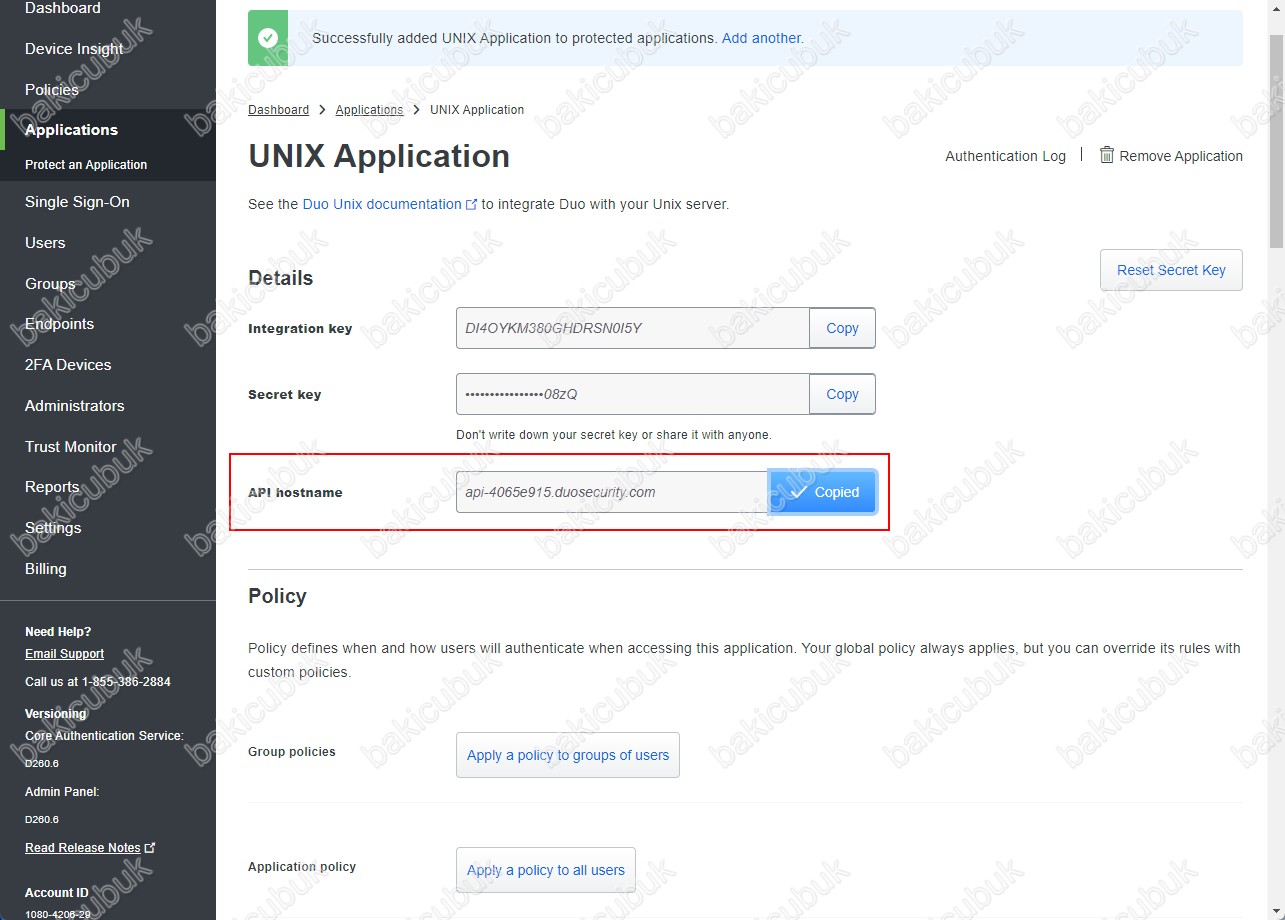Open Protect an Application submenu item
This screenshot has height=920, width=1285.
tap(86, 165)
